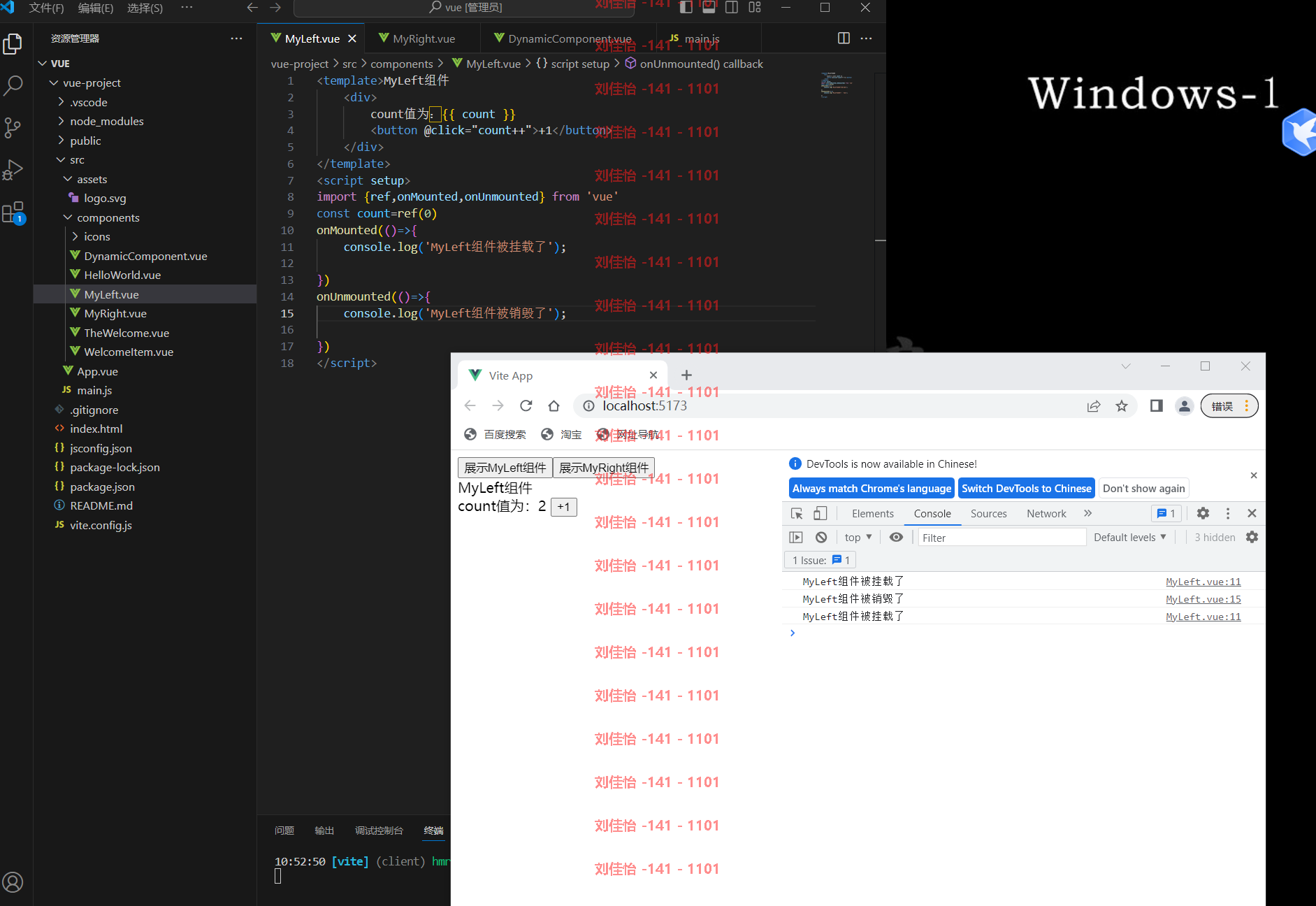Image resolution: width=1316 pixels, height=906 pixels.
Task: Open the Run and Debug view
Action: pos(13,169)
